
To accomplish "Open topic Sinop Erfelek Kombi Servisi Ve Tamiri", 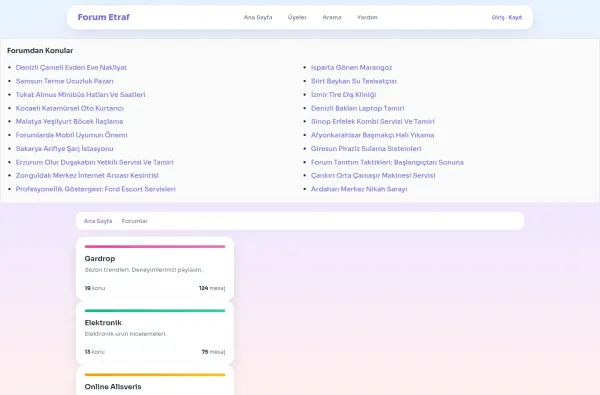I will coord(373,121).
